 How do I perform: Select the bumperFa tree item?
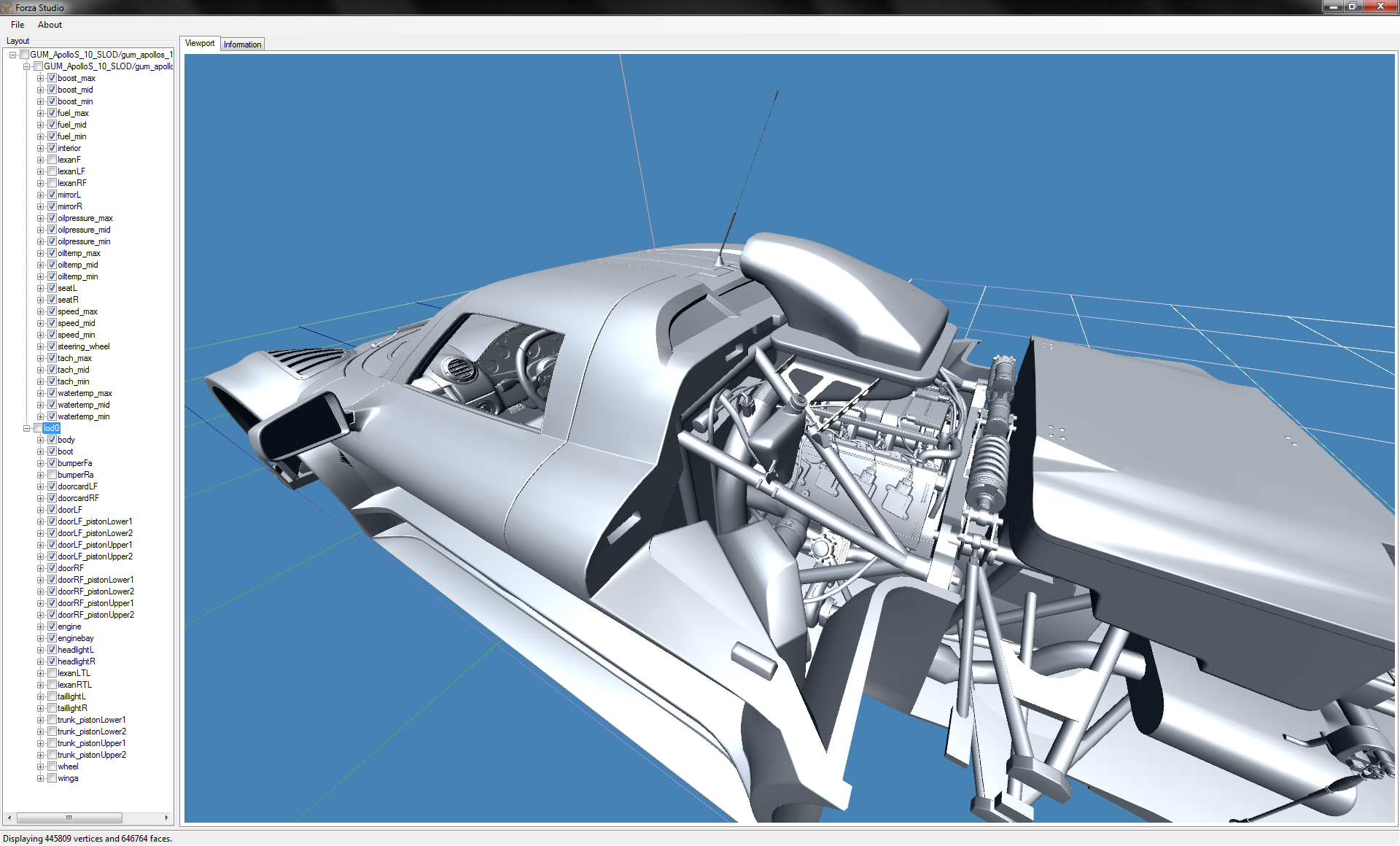click(75, 463)
